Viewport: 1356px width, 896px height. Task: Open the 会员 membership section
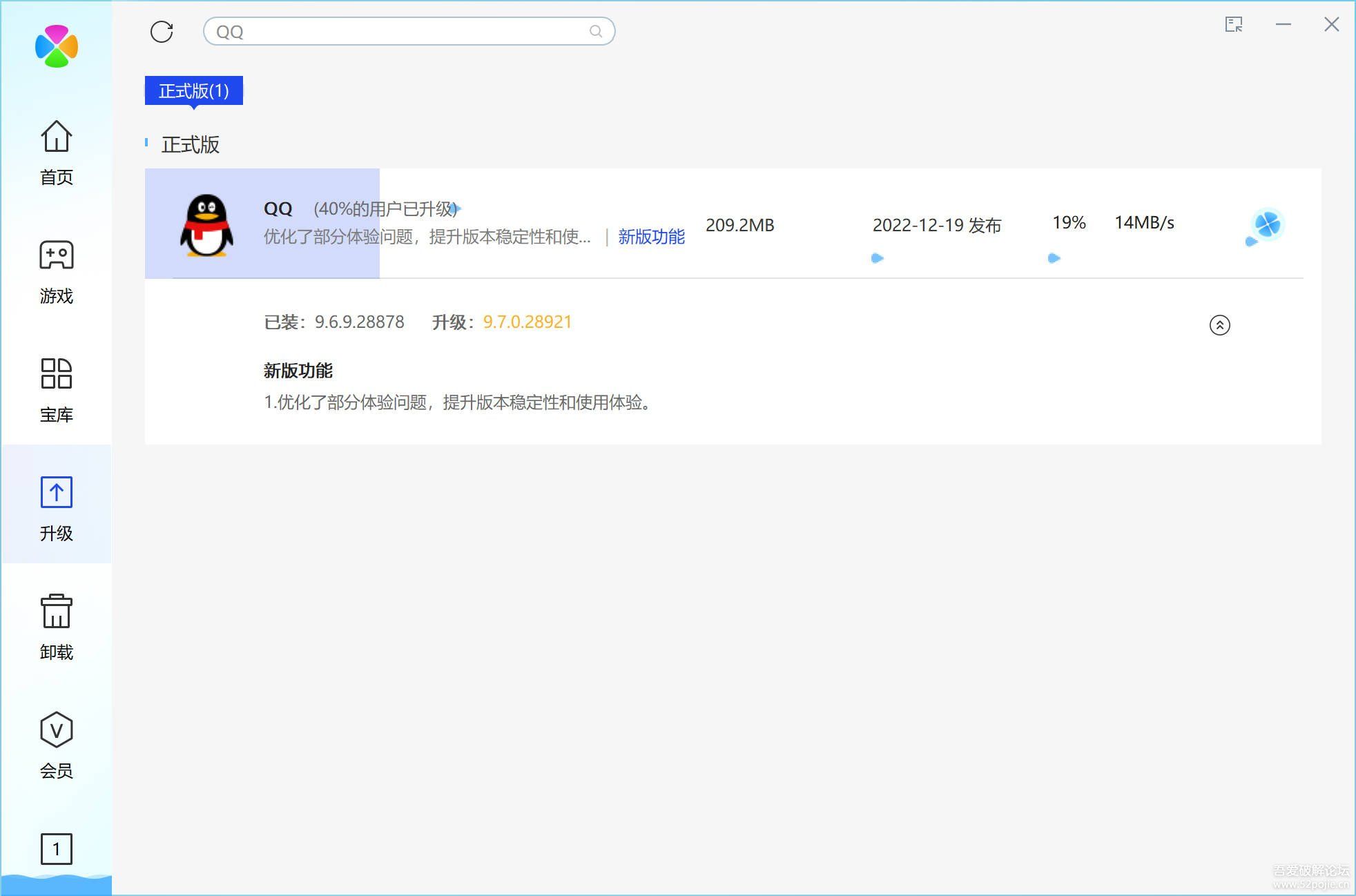57,747
